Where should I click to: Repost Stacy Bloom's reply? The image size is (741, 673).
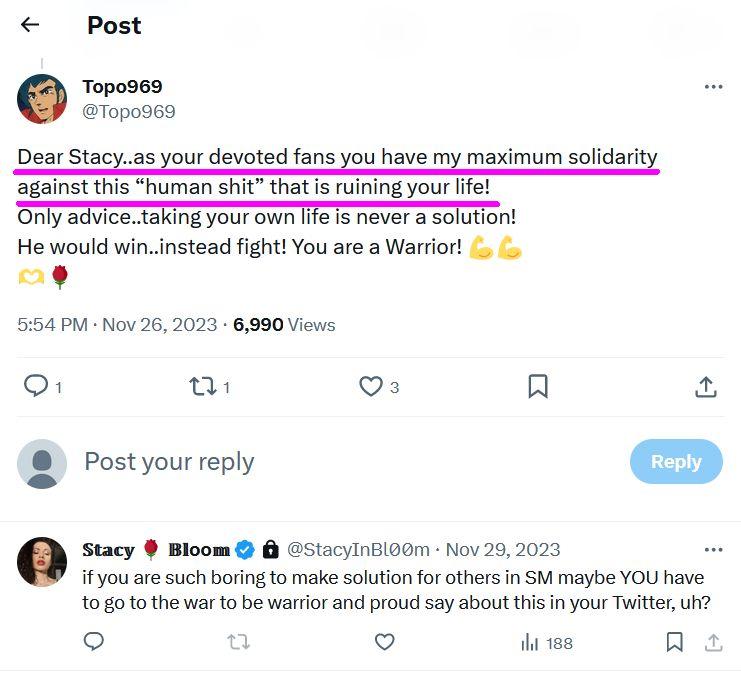click(238, 642)
